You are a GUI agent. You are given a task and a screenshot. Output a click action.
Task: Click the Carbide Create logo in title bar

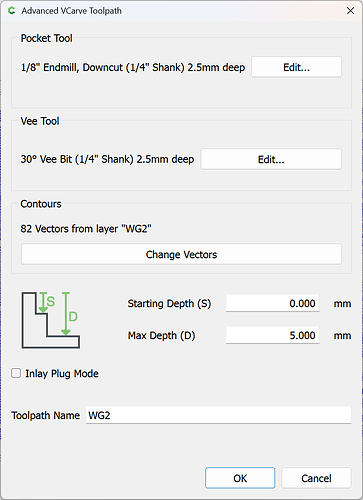(x=12, y=11)
